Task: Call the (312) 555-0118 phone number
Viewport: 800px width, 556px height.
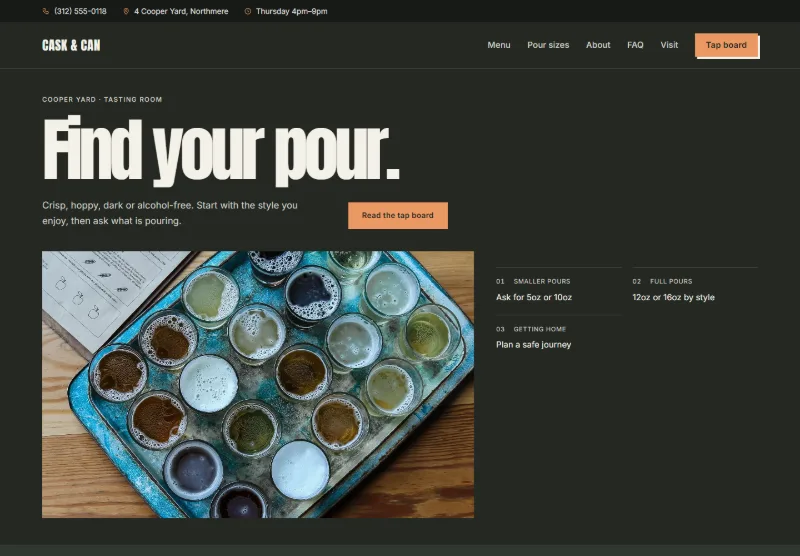Action: click(80, 11)
